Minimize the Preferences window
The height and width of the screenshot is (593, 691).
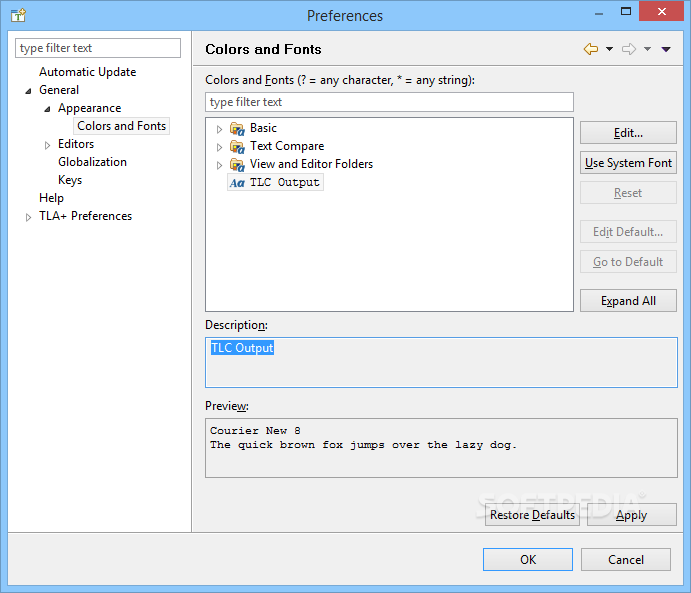(599, 14)
